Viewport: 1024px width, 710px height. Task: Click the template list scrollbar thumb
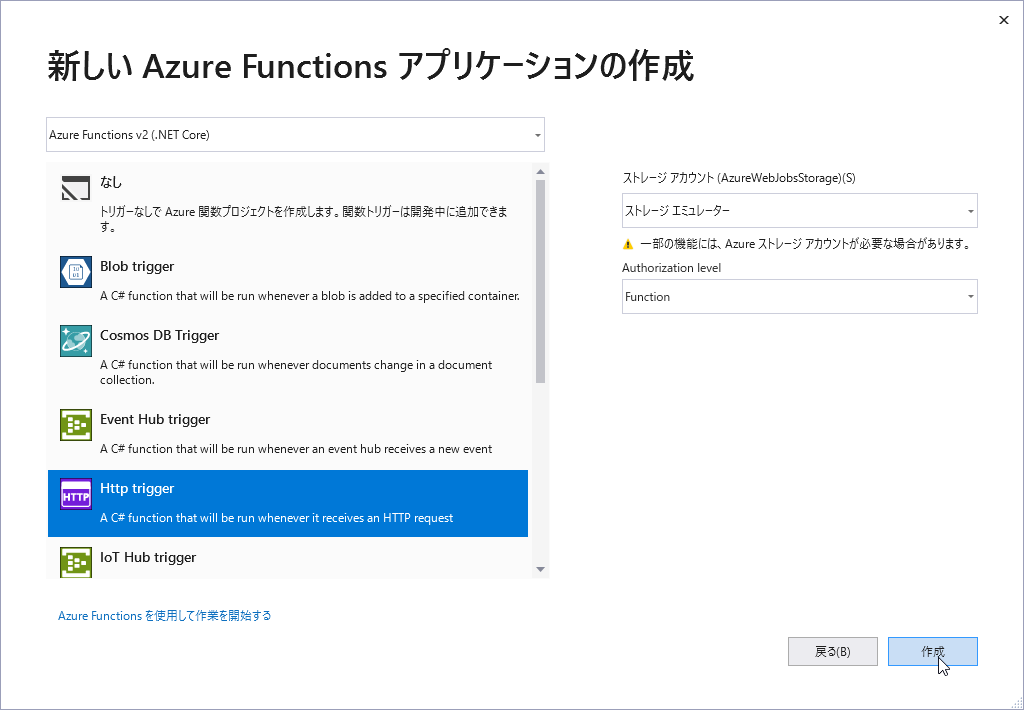(540, 281)
